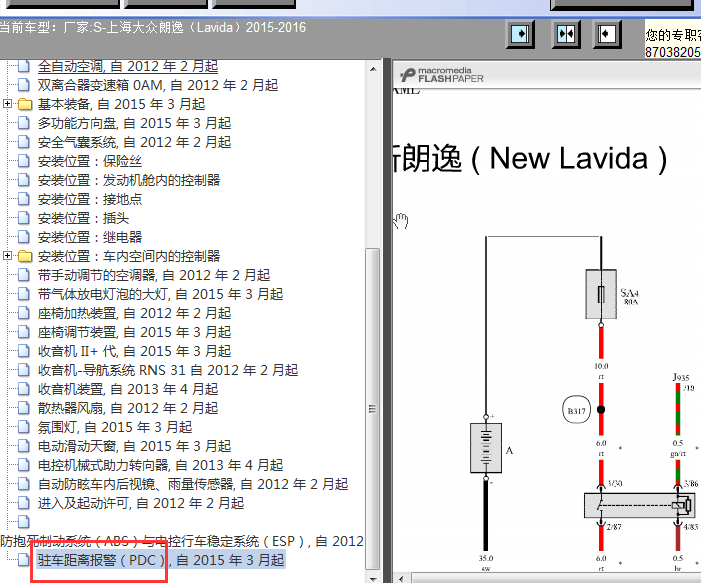Open 电控机械式助力转向器 entry
The image size is (701, 583).
[x=160, y=465]
